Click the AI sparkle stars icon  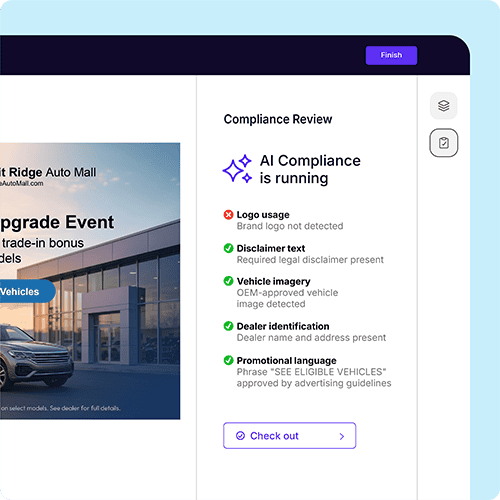click(x=237, y=169)
